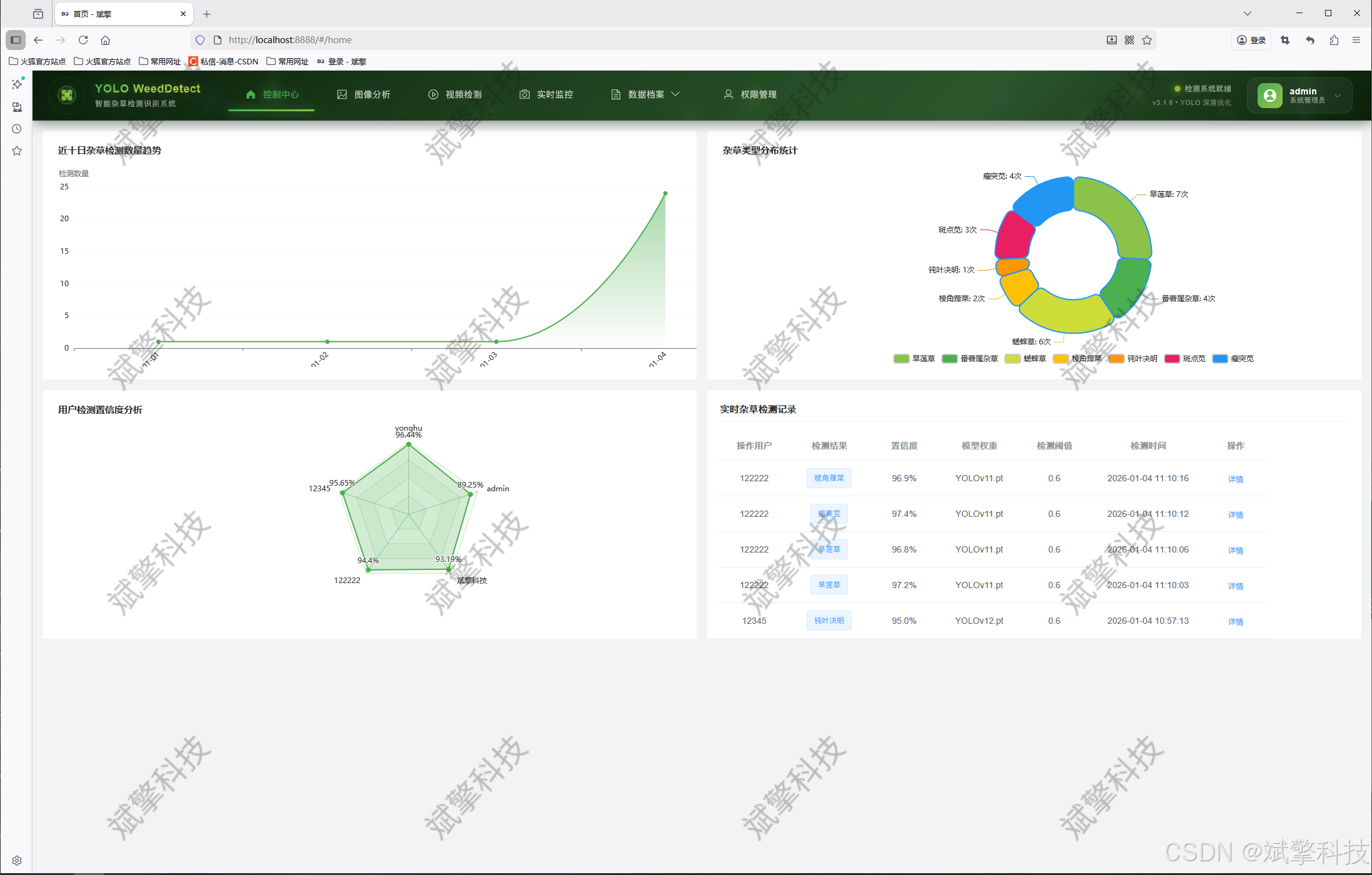Image resolution: width=1372 pixels, height=875 pixels.
Task: Click the bookmark star in address bar
Action: (1147, 40)
